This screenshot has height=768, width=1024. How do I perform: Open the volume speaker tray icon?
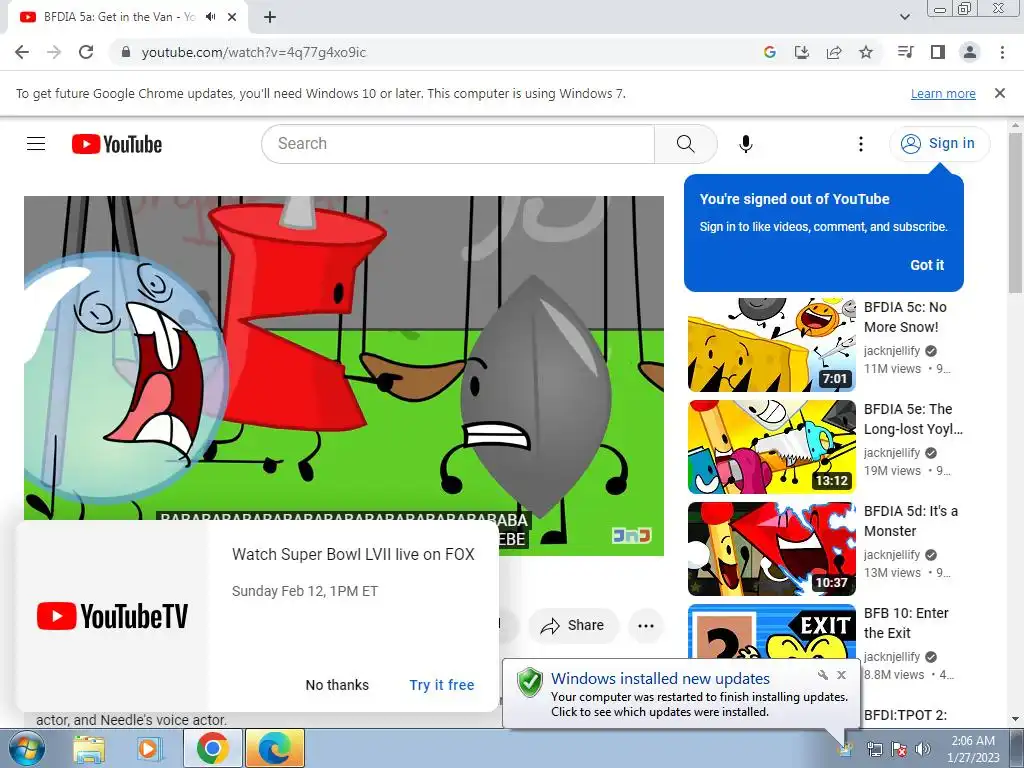(922, 749)
